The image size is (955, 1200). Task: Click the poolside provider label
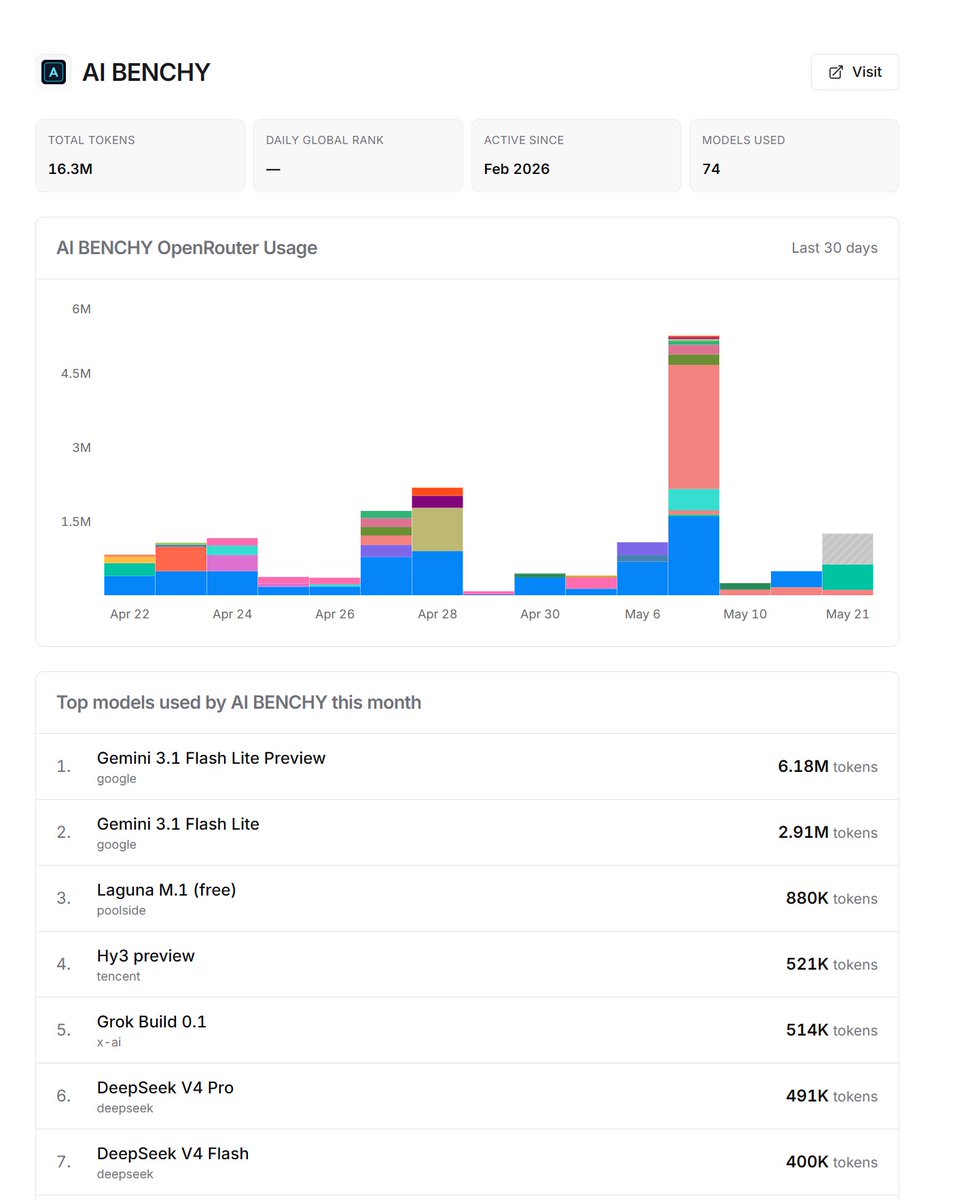click(x=122, y=911)
